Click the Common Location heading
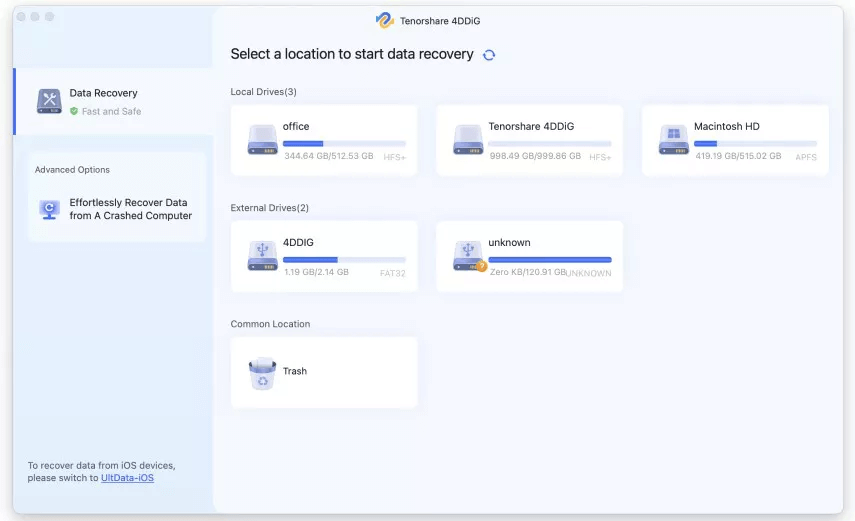The height and width of the screenshot is (521, 855). coord(270,324)
